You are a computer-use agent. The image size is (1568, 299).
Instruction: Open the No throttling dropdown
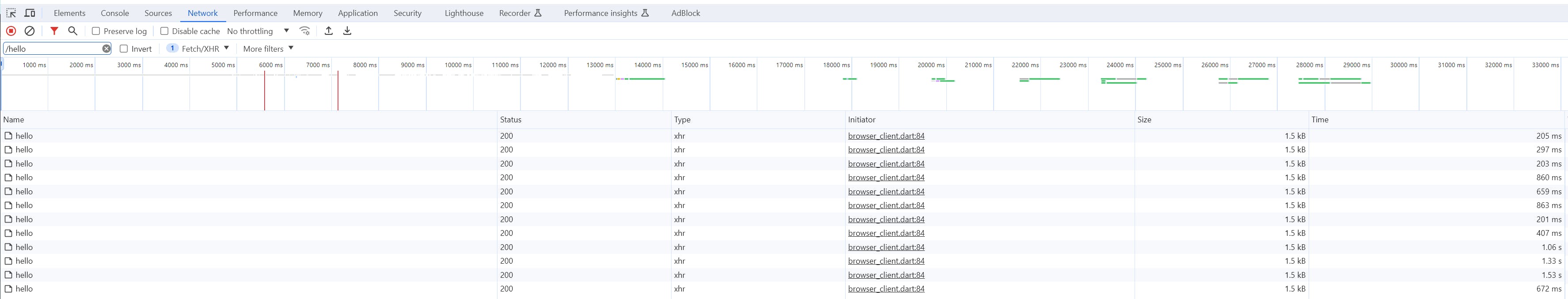(258, 31)
